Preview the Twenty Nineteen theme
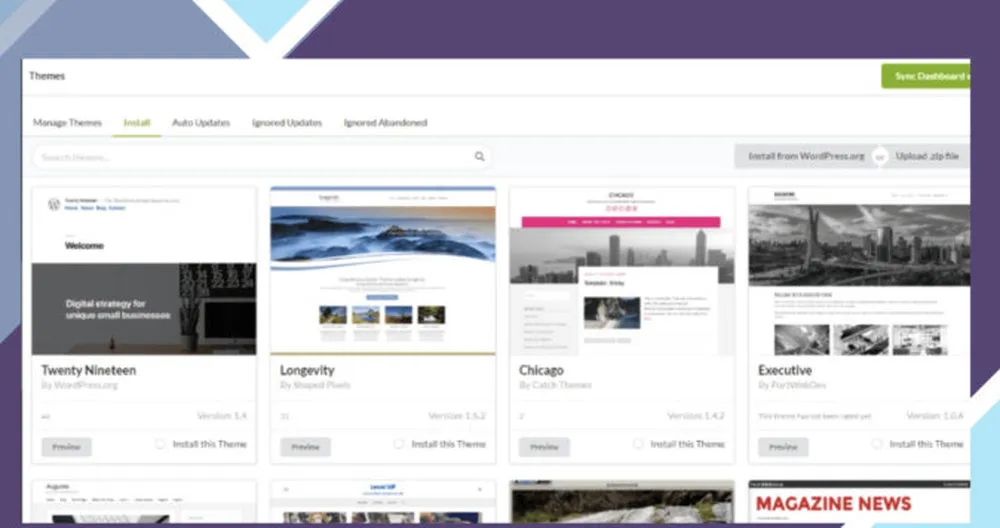Image resolution: width=1000 pixels, height=528 pixels. 66,447
